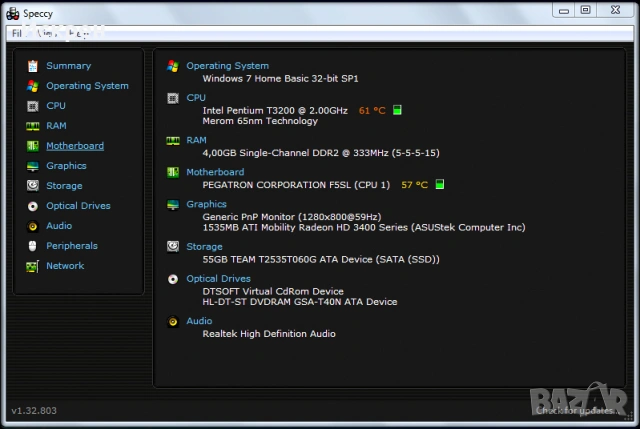This screenshot has width=640, height=429.
Task: Select the underlined Motherboard sidebar entry
Action: (x=75, y=146)
